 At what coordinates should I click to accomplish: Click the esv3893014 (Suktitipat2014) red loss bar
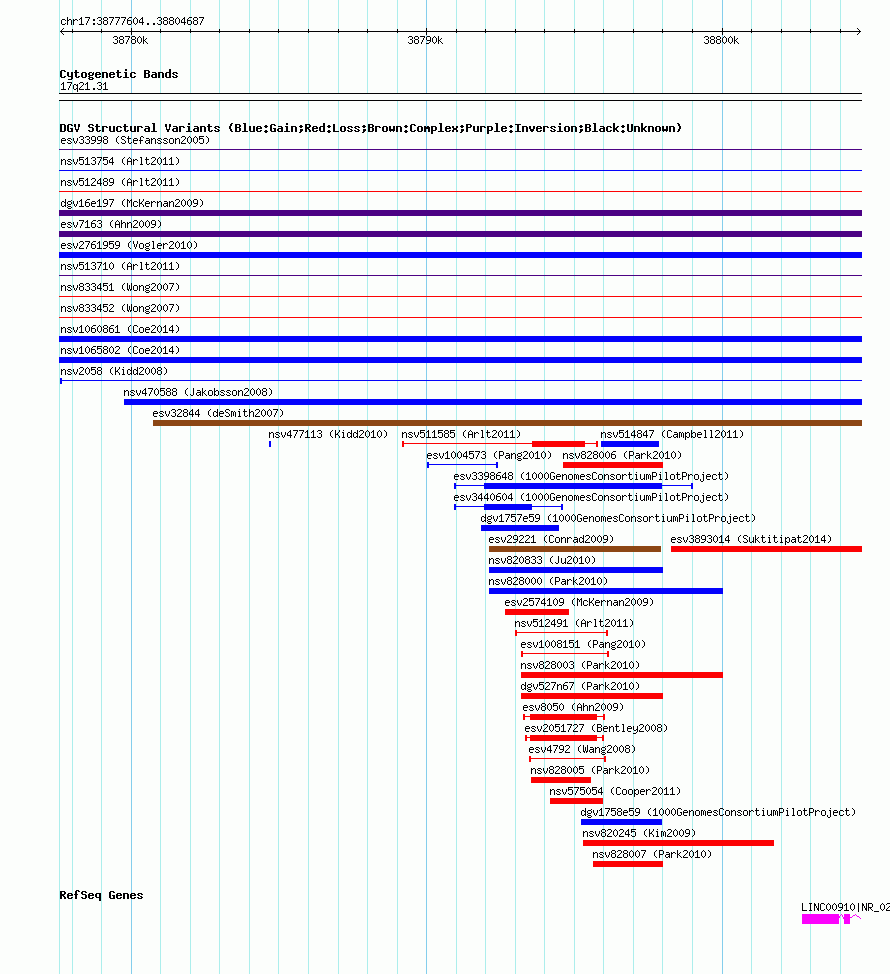point(766,549)
